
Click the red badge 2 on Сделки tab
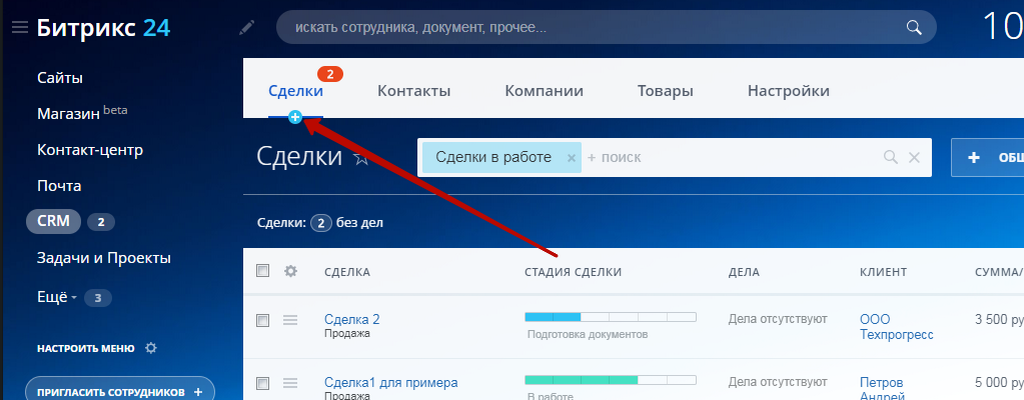(x=330, y=74)
